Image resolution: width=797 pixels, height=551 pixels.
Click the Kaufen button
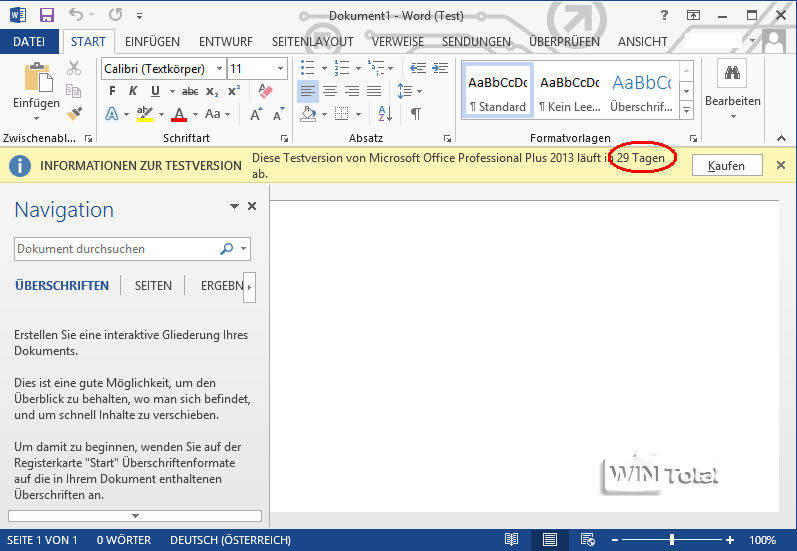click(x=726, y=166)
